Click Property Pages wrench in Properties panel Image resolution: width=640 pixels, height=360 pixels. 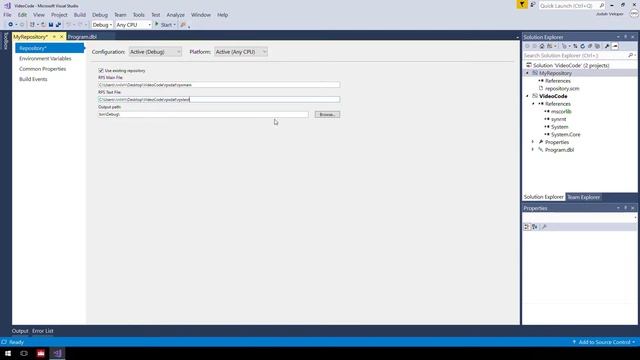[x=544, y=227]
